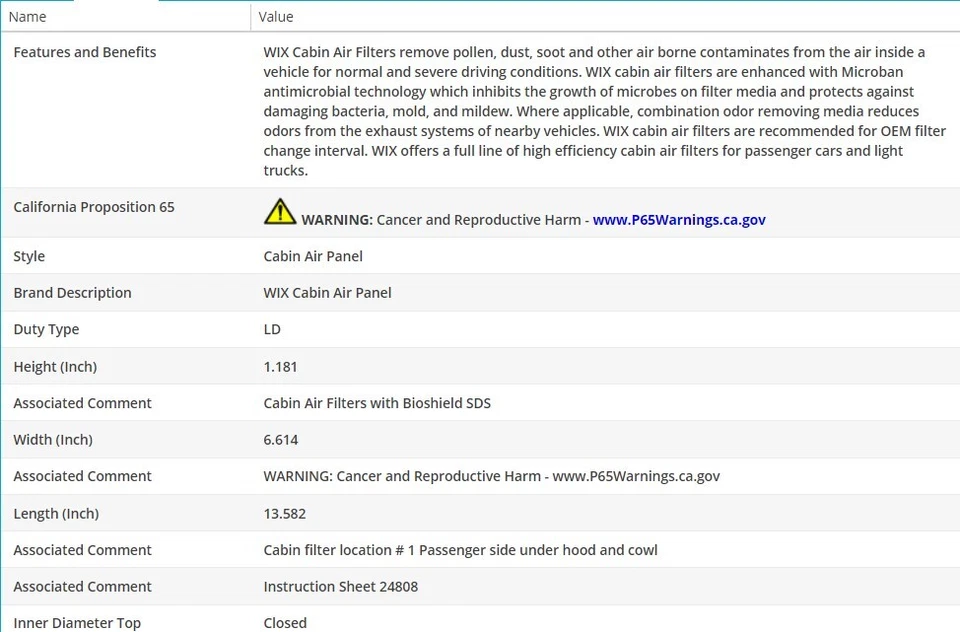Select the Height (Inch) label
Viewport: 960px width, 632px height.
[55, 367]
